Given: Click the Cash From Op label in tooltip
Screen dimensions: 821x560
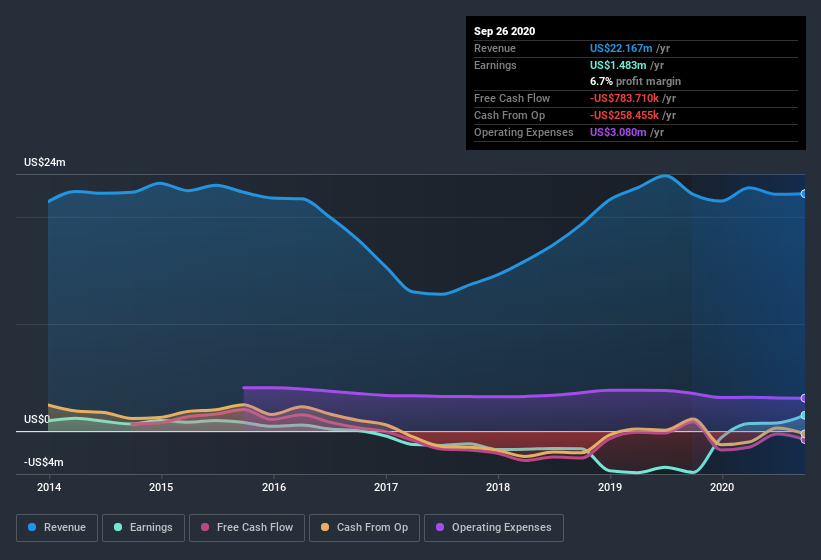Looking at the screenshot, I should tap(509, 115).
